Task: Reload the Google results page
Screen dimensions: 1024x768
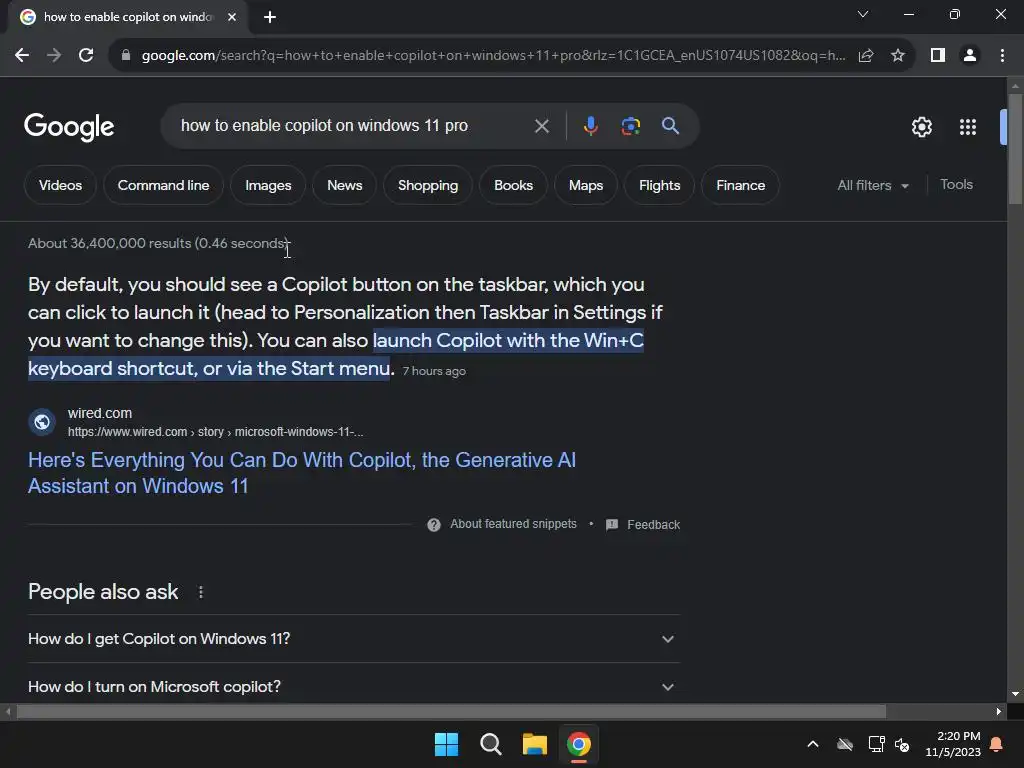Action: point(86,56)
